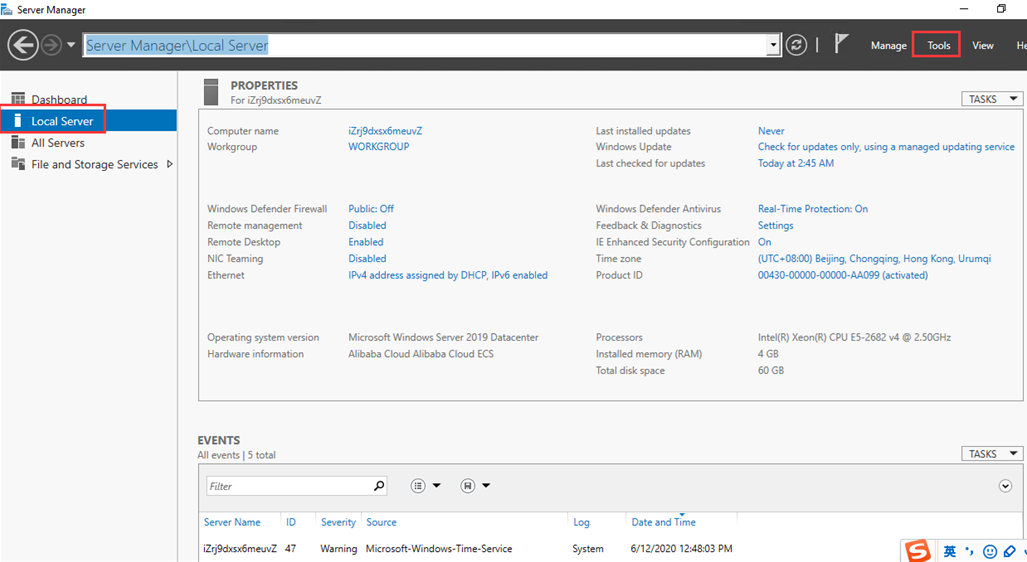The width and height of the screenshot is (1027, 562).
Task: Open the Manage menu
Action: click(x=888, y=45)
